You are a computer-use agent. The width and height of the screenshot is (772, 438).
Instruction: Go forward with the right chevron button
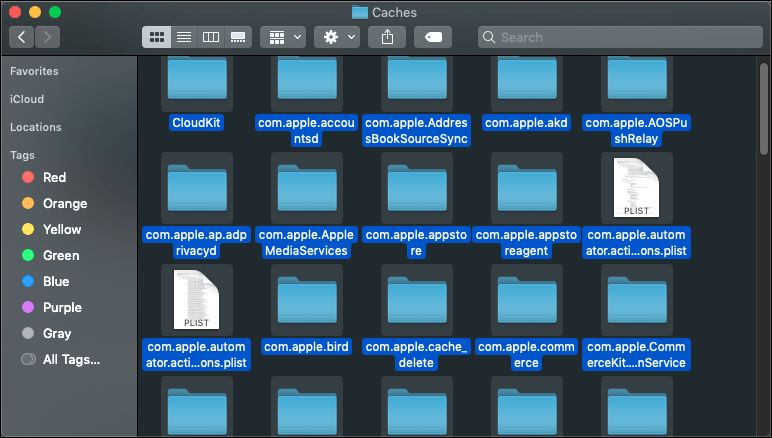[x=47, y=37]
